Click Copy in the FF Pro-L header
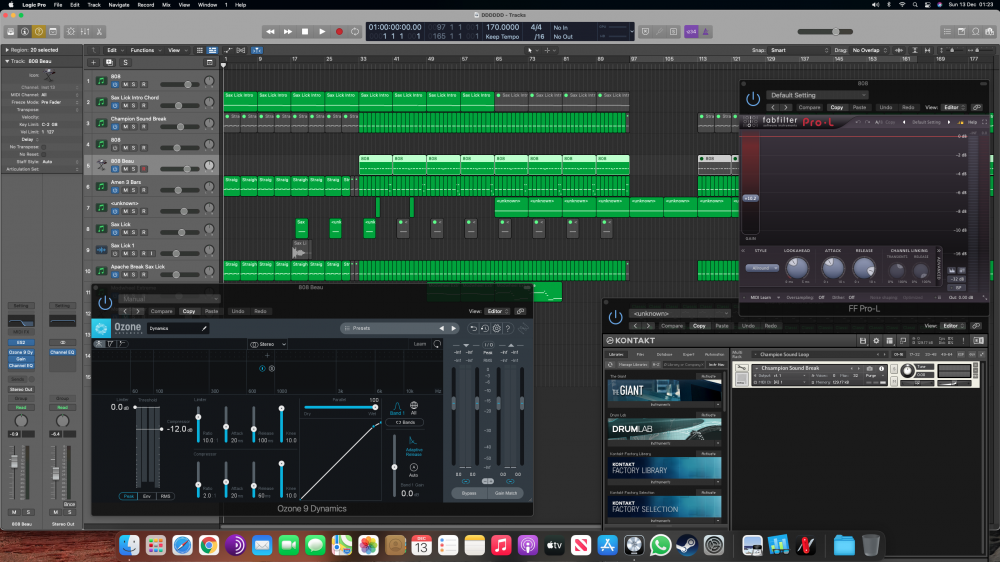Image resolution: width=1000 pixels, height=562 pixels. click(x=836, y=107)
